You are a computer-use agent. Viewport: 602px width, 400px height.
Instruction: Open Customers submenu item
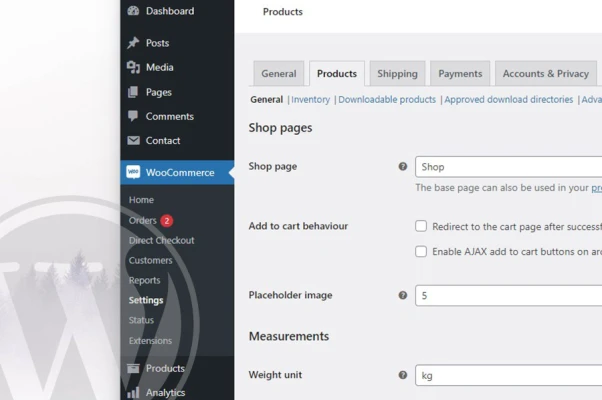150,260
